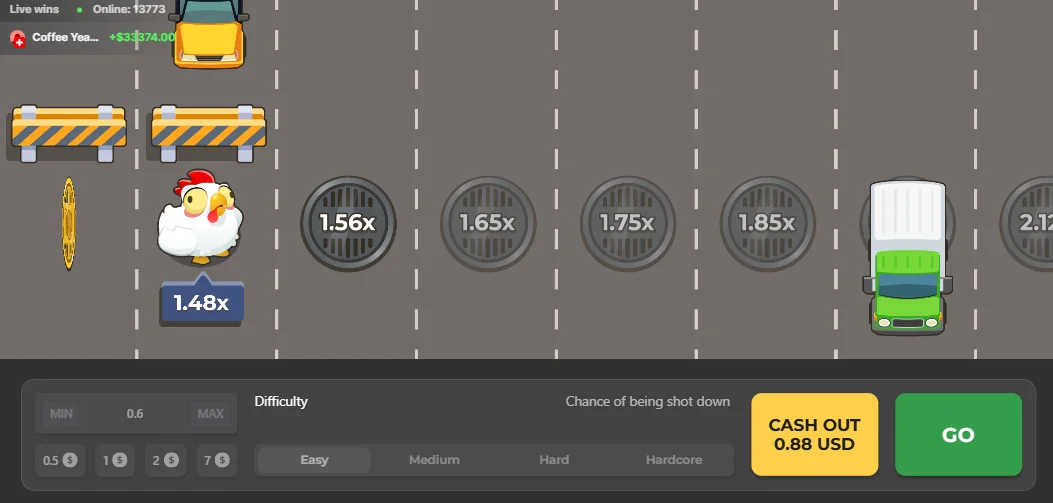Select Hardcore difficulty
Viewport: 1053px width, 503px height.
pos(674,460)
